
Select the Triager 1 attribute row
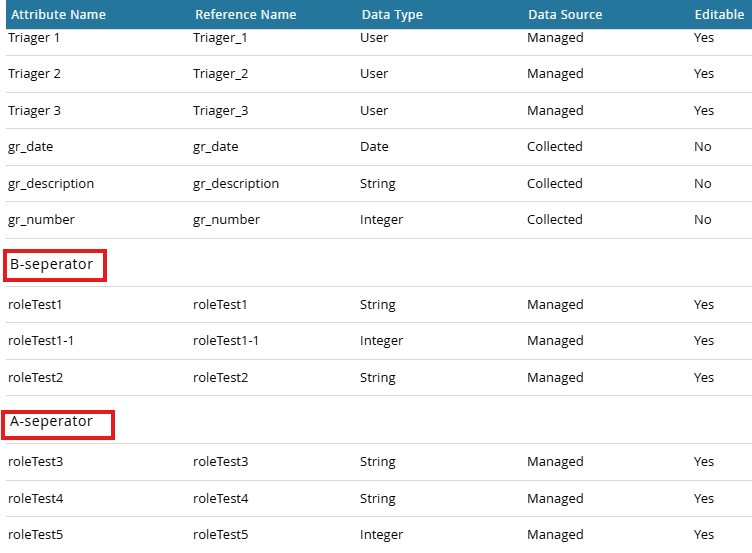pyautogui.click(x=34, y=38)
